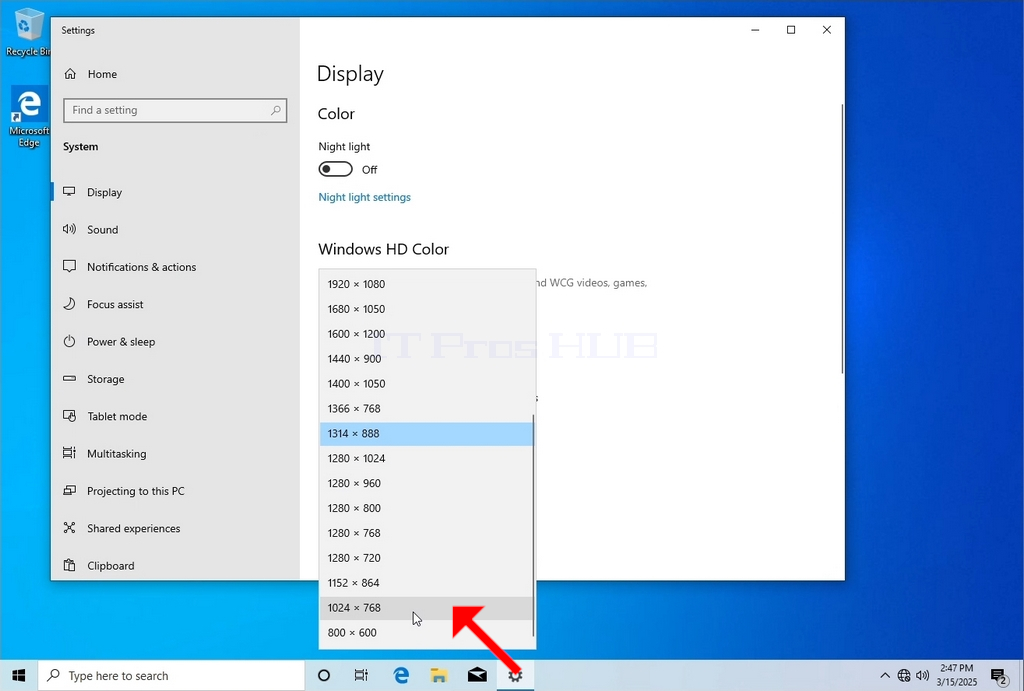
Task: Click the Sound speaker icon in sidebar
Action: 69,229
